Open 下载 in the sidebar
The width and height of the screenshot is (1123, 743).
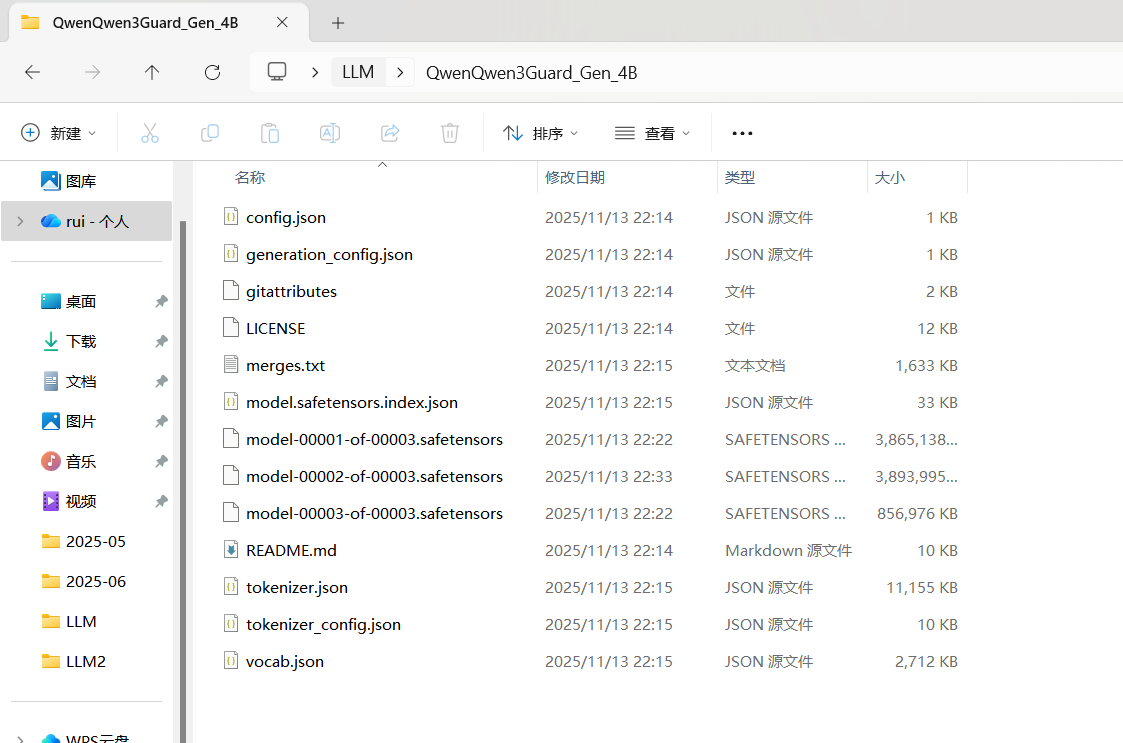tap(69, 342)
